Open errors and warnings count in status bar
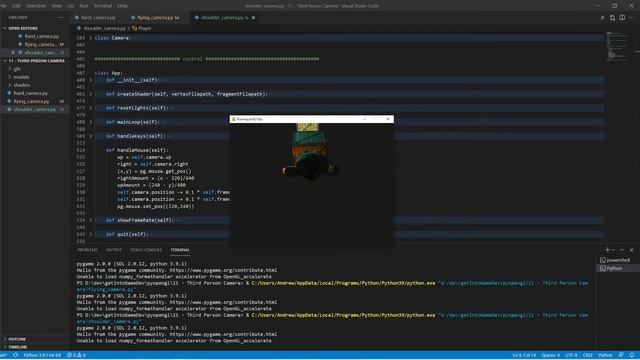640x360 pixels. pyautogui.click(x=76, y=355)
